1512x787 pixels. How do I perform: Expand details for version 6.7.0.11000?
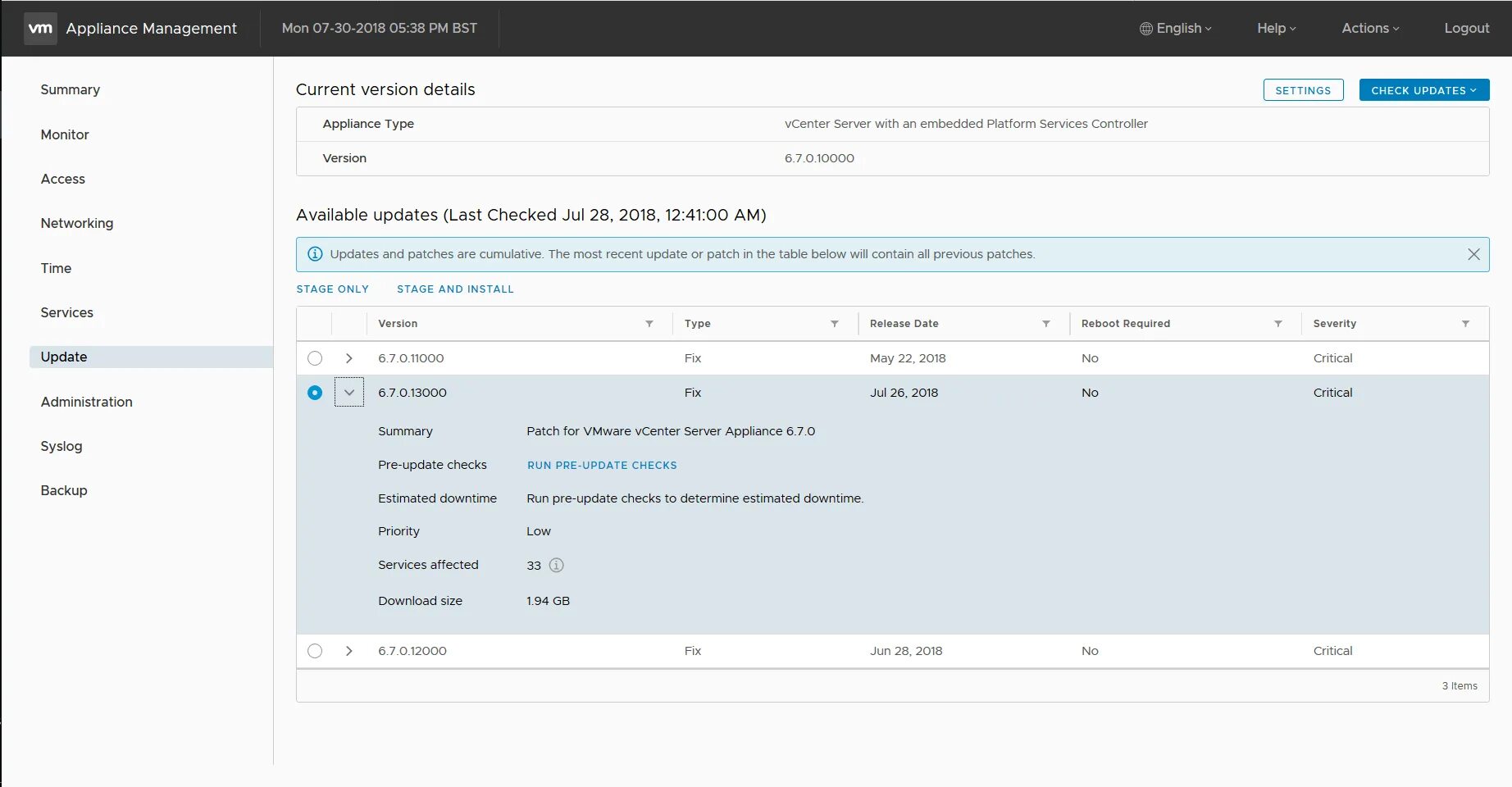pos(349,358)
